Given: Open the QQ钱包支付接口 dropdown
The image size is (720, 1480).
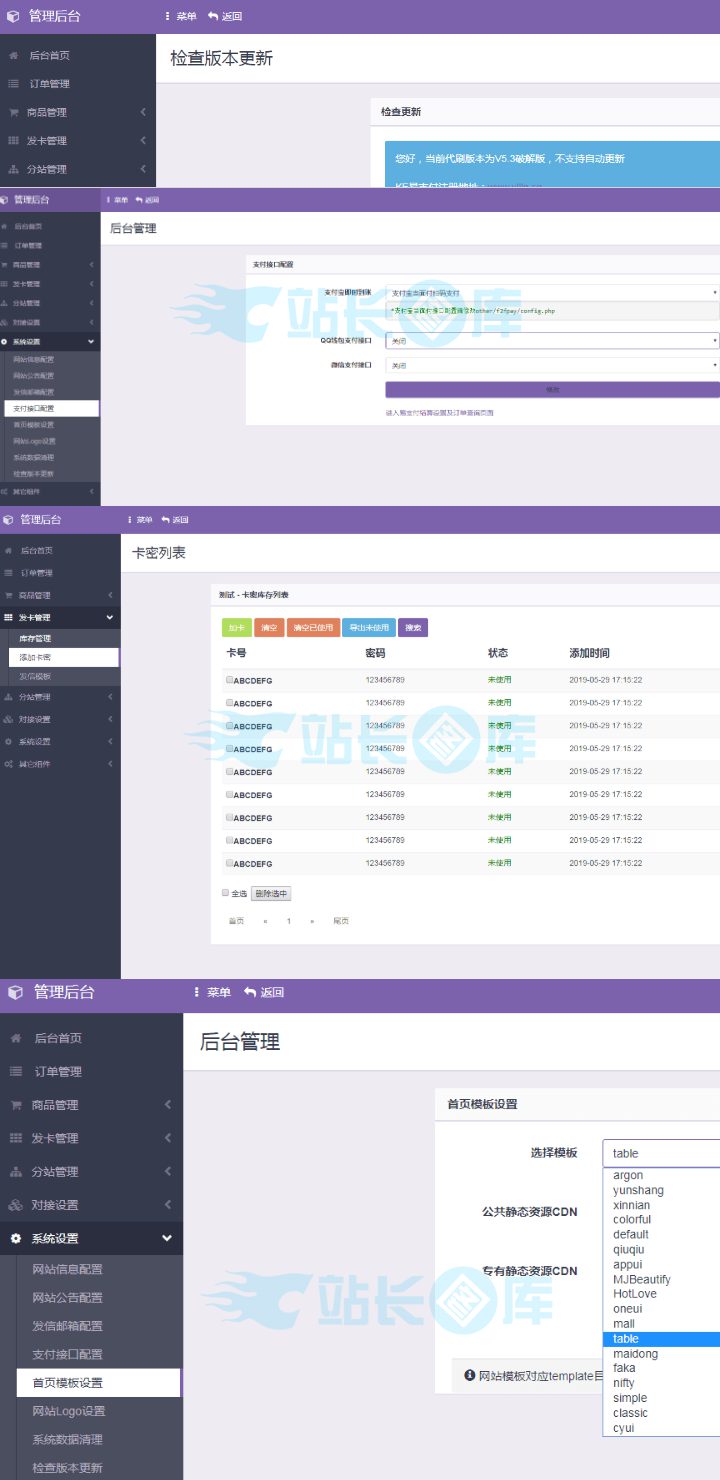Looking at the screenshot, I should [x=552, y=341].
